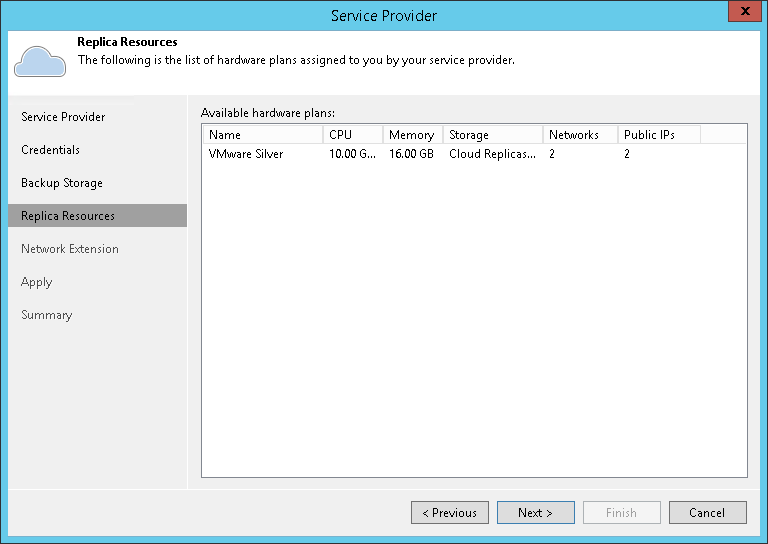Select the Apply step in sidebar
Image resolution: width=768 pixels, height=544 pixels.
[37, 282]
